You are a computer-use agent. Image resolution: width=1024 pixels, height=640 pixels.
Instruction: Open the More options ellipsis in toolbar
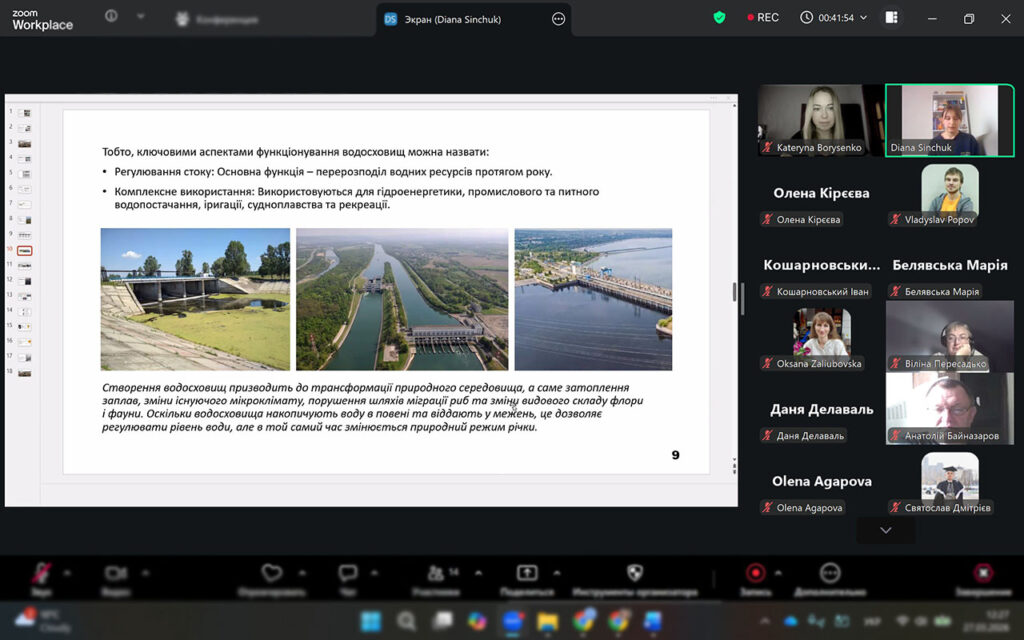829,573
